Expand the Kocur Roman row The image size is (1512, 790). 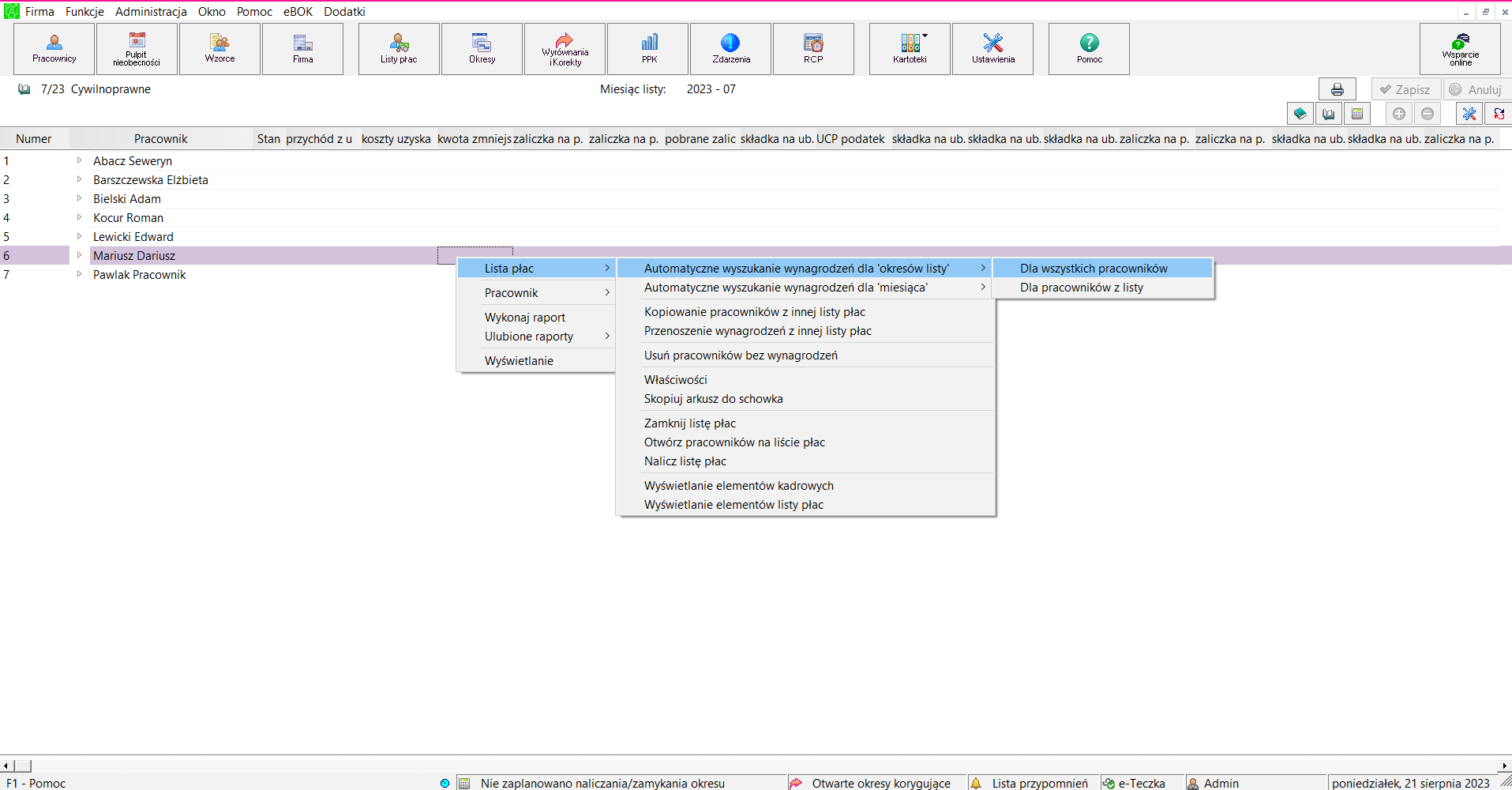click(x=79, y=217)
